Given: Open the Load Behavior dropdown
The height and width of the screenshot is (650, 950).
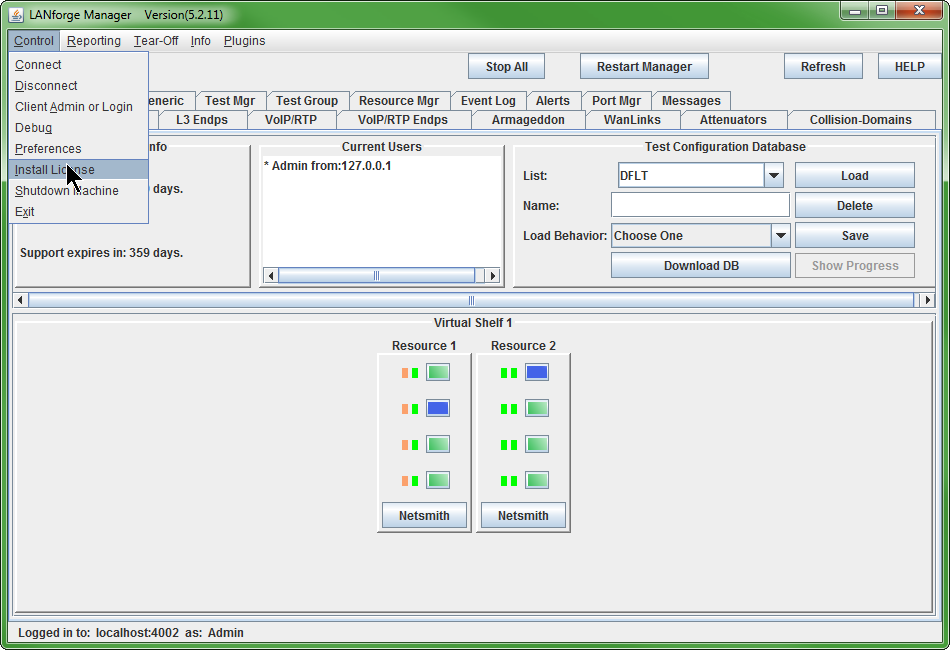Looking at the screenshot, I should (780, 236).
